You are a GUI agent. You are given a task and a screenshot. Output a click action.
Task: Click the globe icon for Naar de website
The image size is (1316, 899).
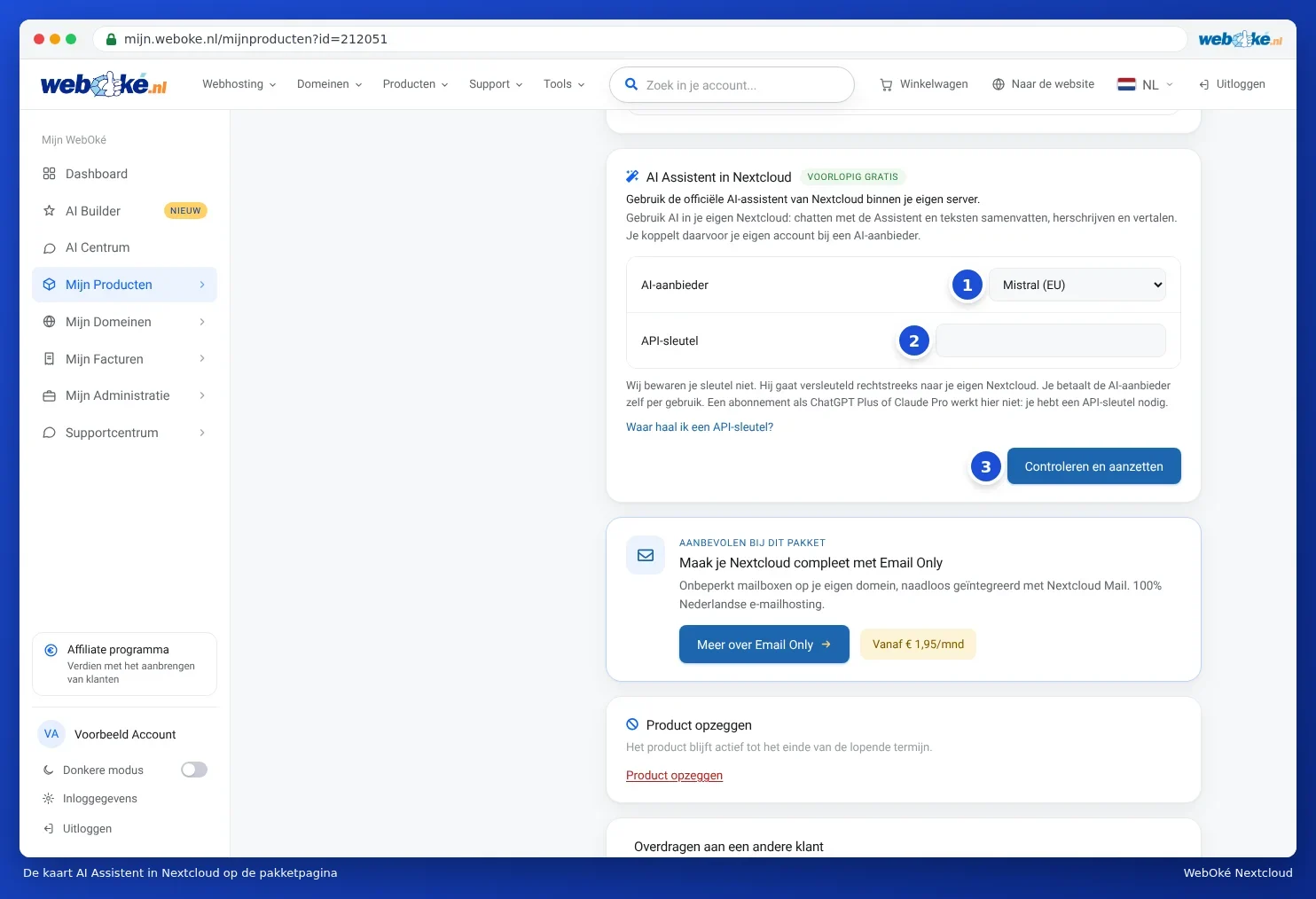(x=999, y=84)
